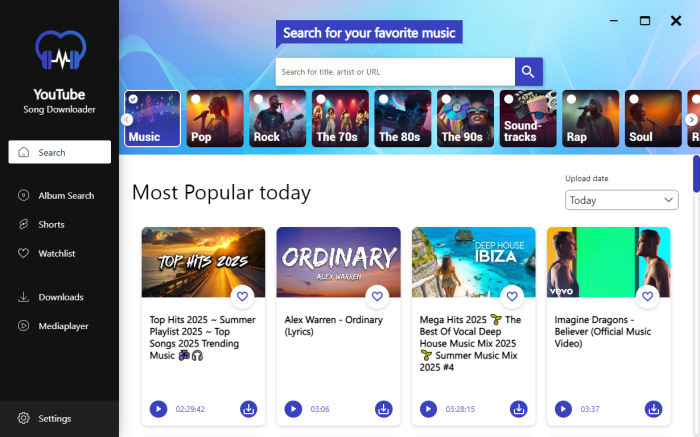Open Settings with the gear icon

pyautogui.click(x=24, y=418)
